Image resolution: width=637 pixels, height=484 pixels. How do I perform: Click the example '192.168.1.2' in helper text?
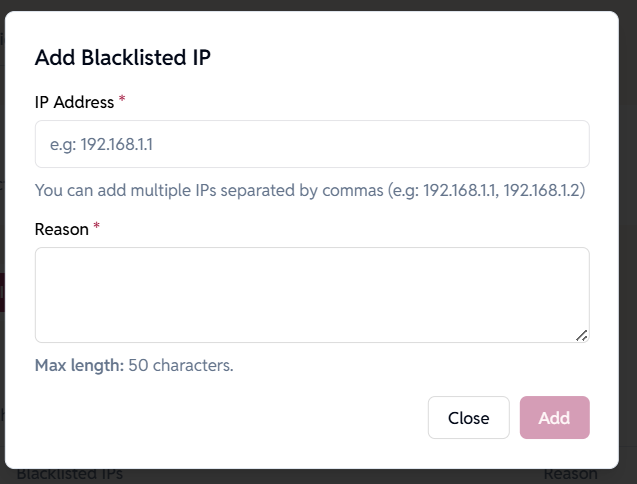pyautogui.click(x=544, y=190)
